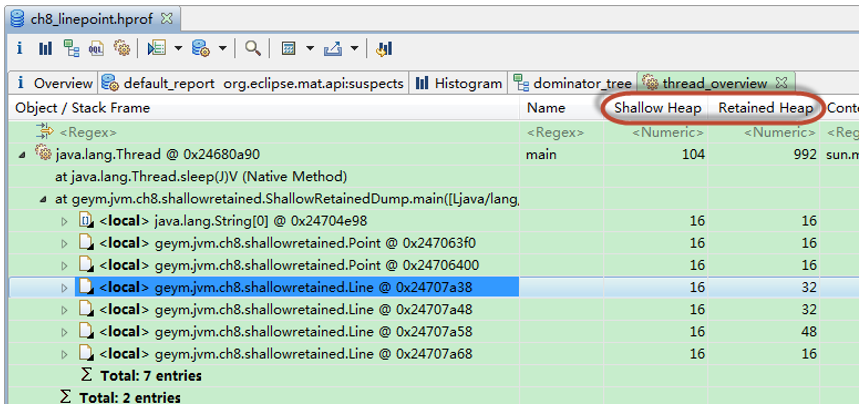Collapse the java.lang.Thread @ 0x24680a90 node

click(x=23, y=155)
